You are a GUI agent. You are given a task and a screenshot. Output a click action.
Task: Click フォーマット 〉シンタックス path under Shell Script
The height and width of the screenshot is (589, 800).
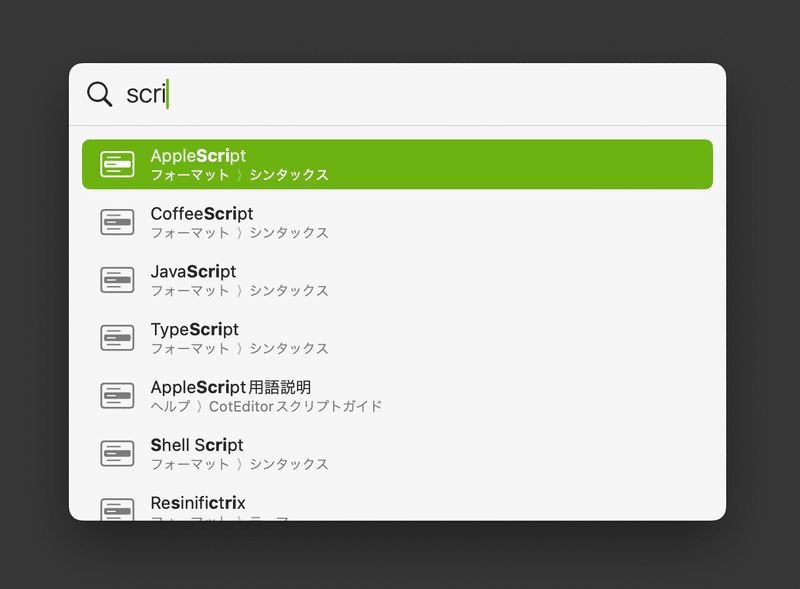tap(239, 464)
